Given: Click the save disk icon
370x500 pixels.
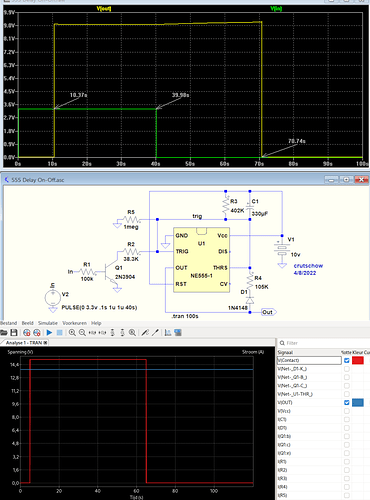Looking at the screenshot, I should (14, 332).
